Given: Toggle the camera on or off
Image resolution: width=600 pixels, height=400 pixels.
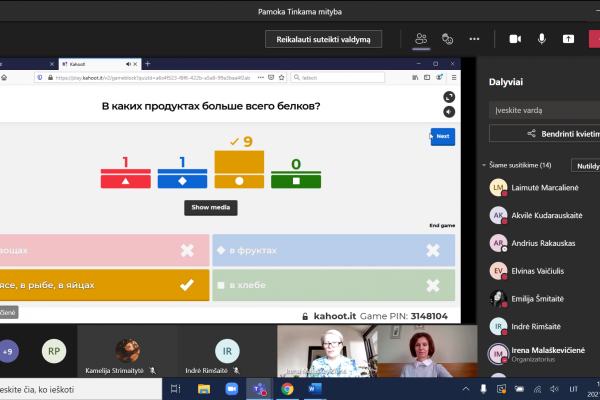Looking at the screenshot, I should pyautogui.click(x=515, y=39).
